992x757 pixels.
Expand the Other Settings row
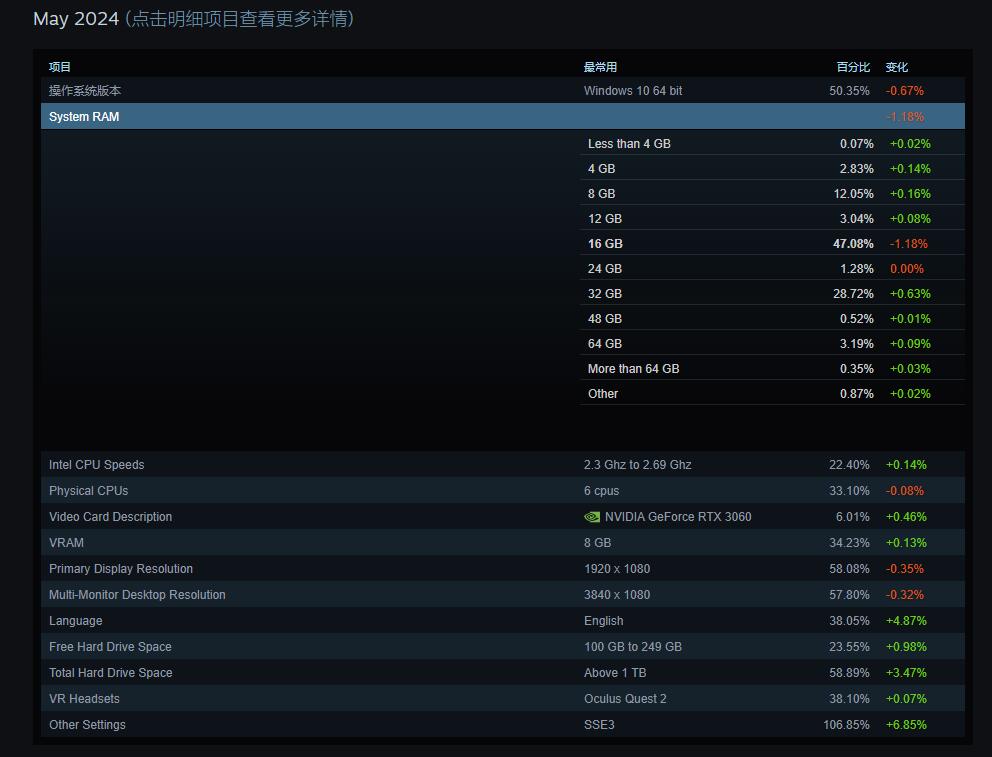[87, 725]
